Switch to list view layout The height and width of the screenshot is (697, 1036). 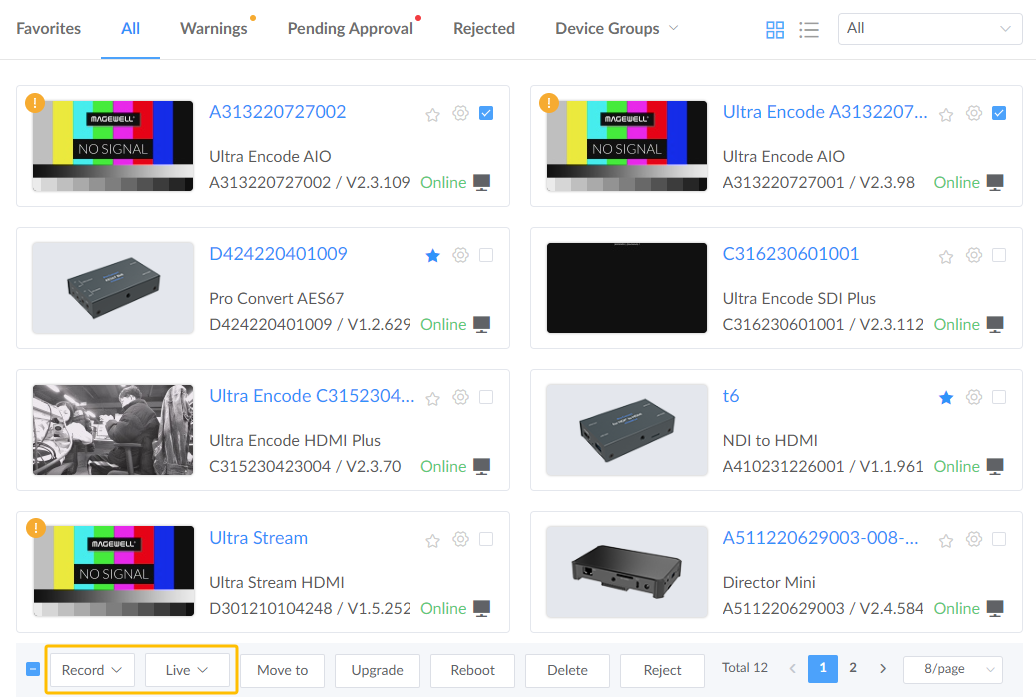(x=809, y=30)
